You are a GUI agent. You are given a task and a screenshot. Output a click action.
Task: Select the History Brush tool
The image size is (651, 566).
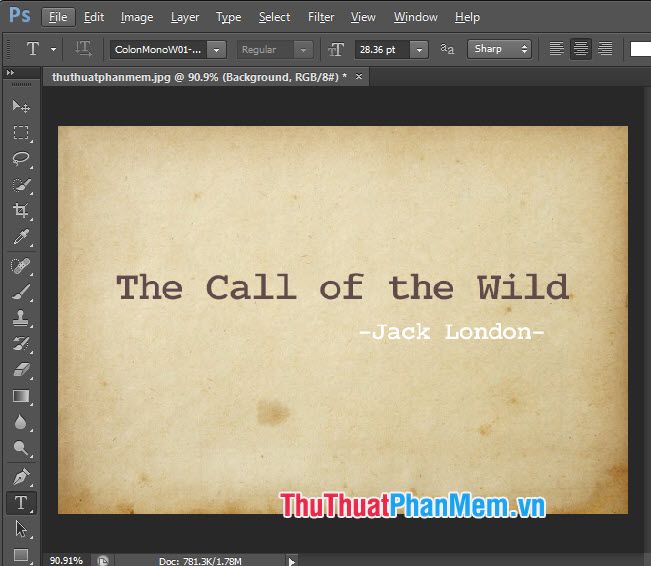coord(21,344)
